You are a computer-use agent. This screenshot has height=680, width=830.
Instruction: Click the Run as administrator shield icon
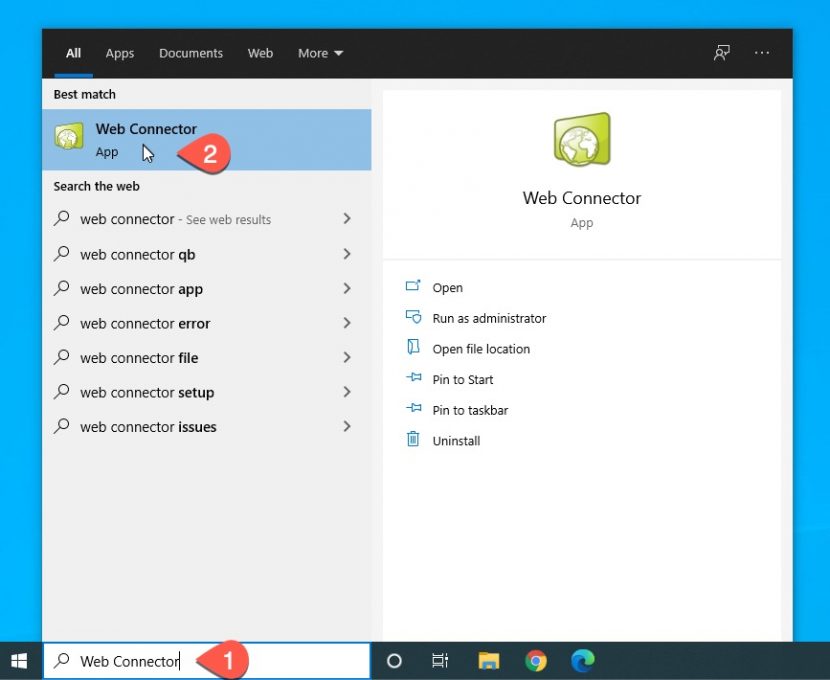click(x=414, y=318)
